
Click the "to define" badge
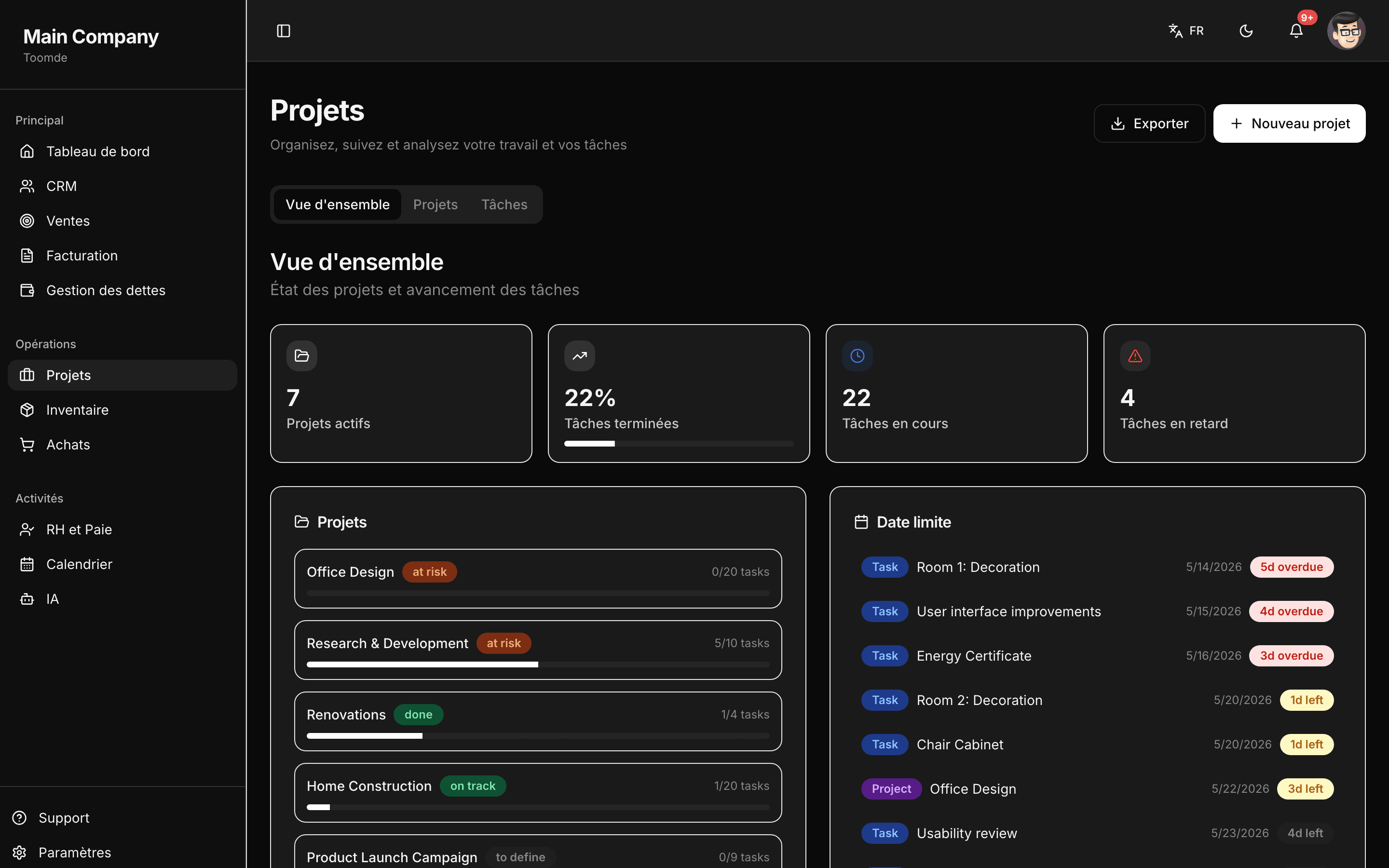click(x=520, y=857)
